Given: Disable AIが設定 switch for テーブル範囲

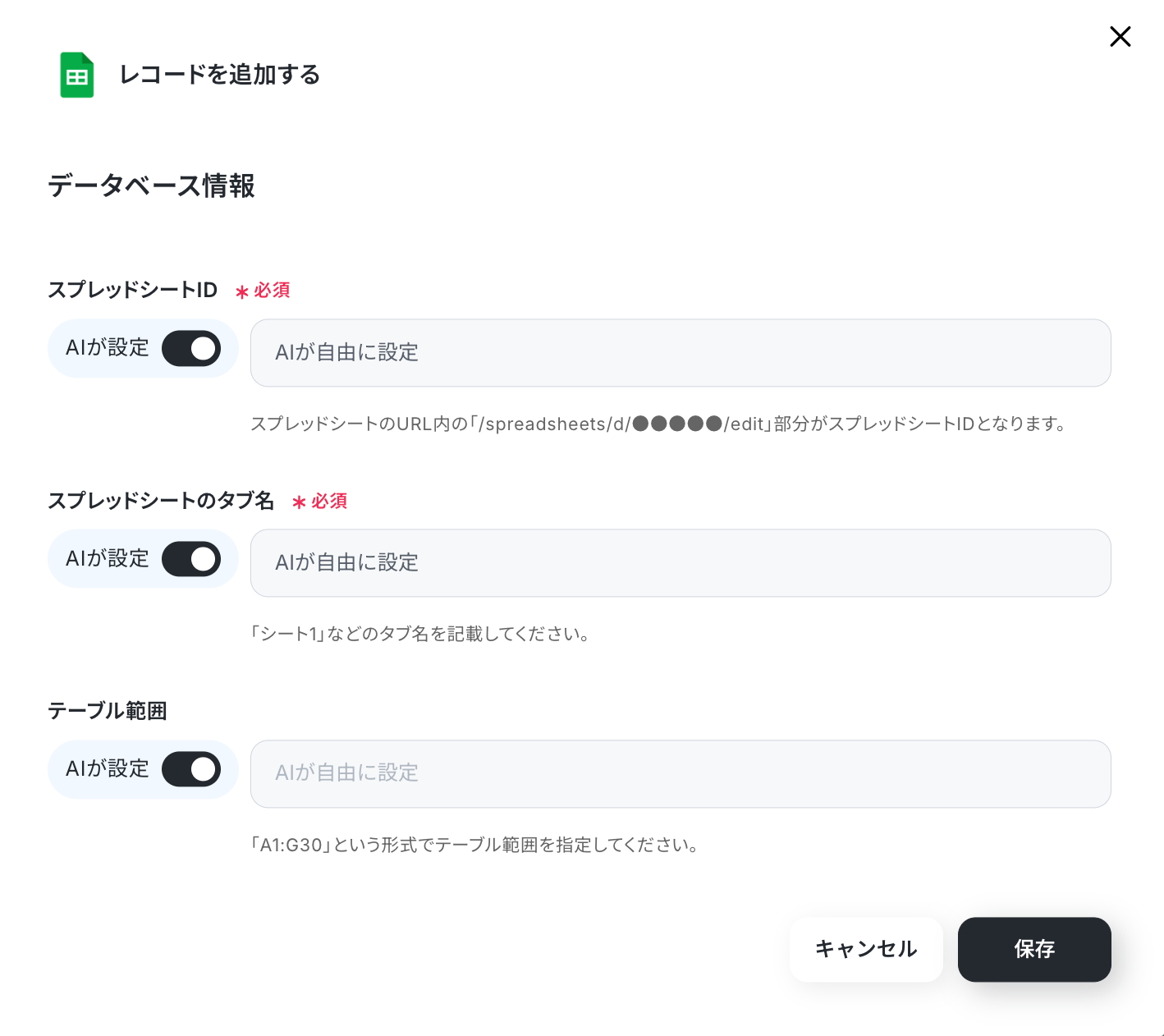Looking at the screenshot, I should (x=191, y=769).
